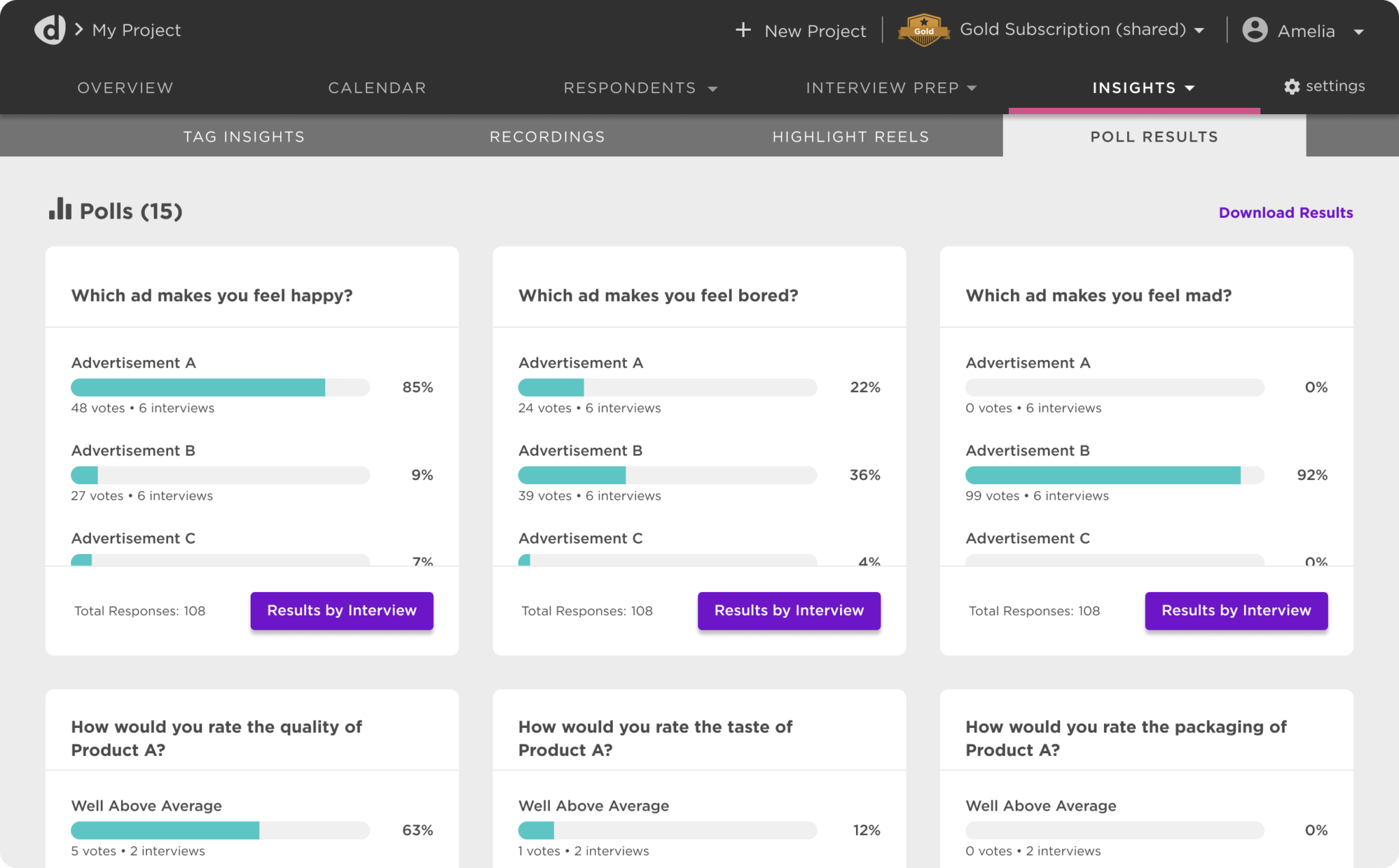Viewport: 1399px width, 868px height.
Task: Click the plus icon for New Project
Action: coord(743,29)
